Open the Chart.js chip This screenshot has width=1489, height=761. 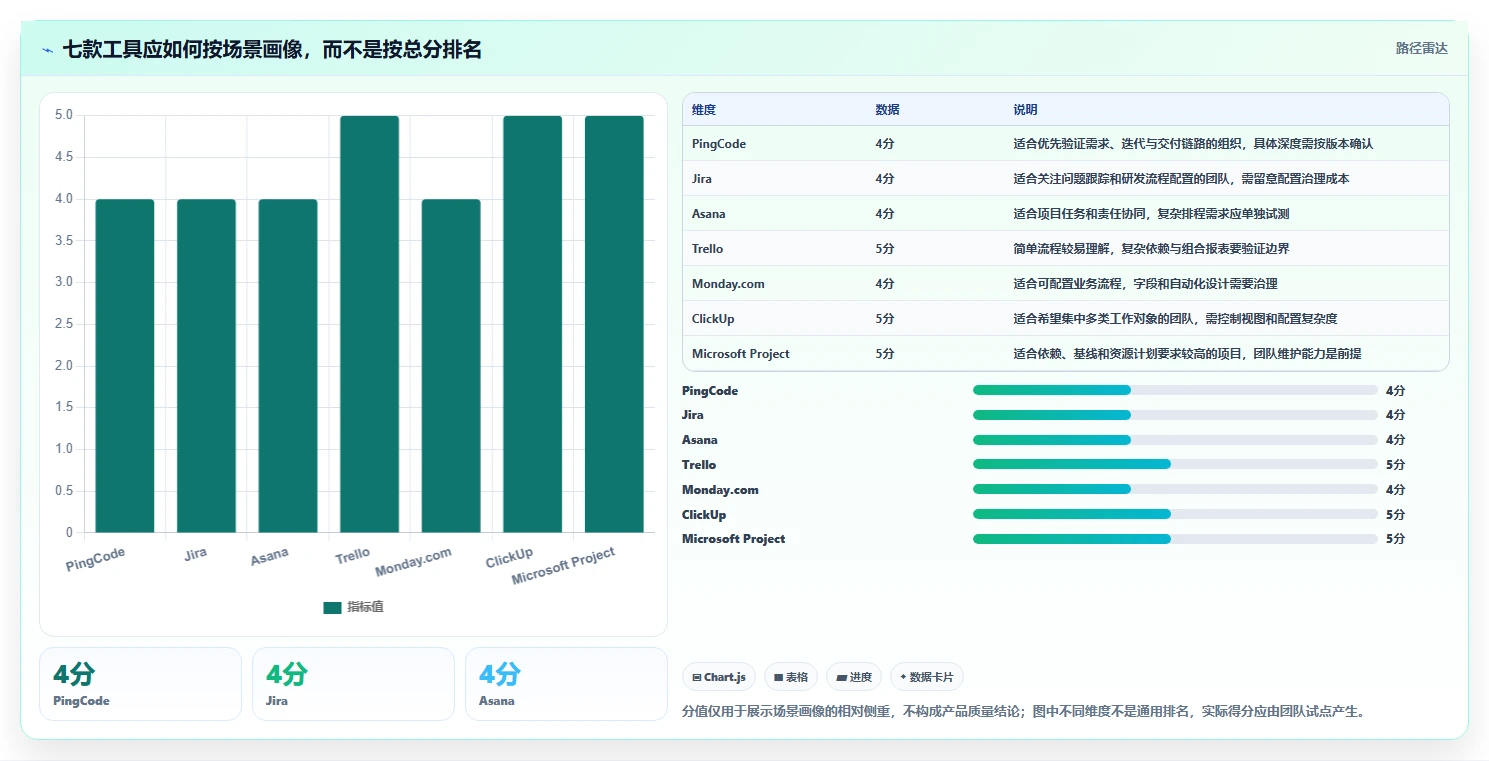tap(719, 677)
